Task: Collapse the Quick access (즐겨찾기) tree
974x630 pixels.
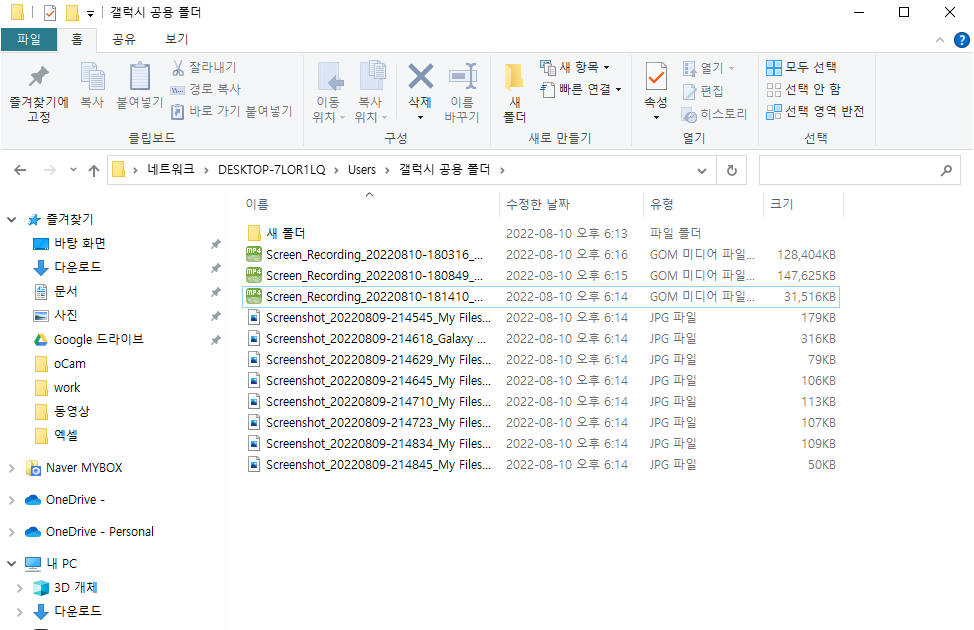Action: (11, 219)
